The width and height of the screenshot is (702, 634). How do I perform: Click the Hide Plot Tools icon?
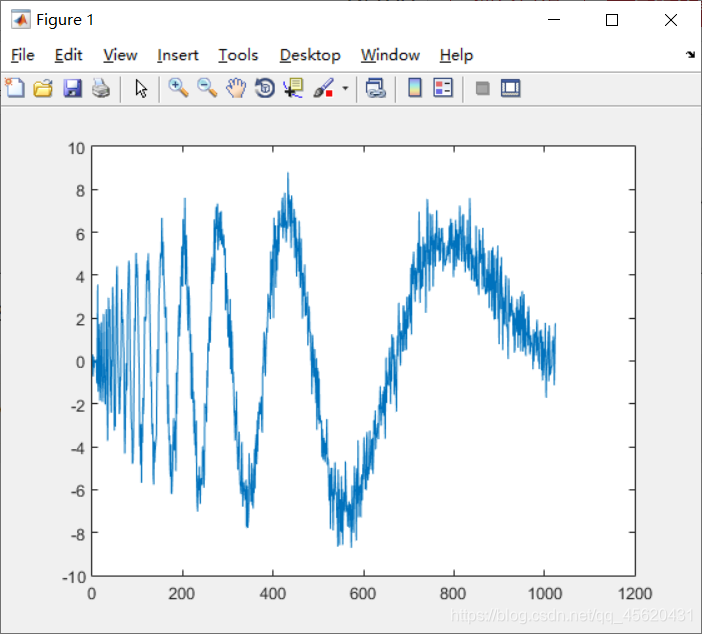click(482, 88)
